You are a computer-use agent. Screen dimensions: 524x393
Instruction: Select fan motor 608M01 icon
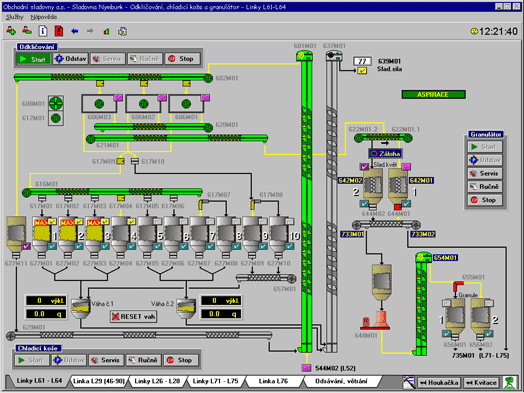56,103
